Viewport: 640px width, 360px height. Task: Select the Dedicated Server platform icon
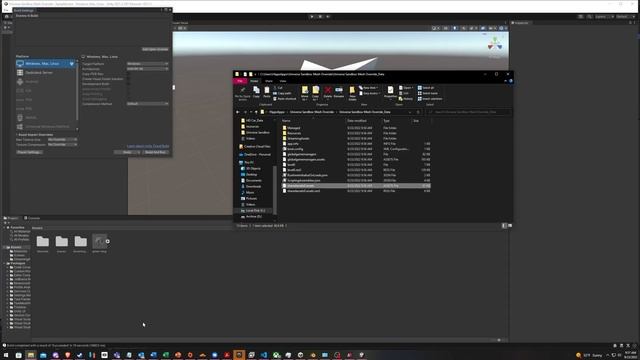point(20,73)
